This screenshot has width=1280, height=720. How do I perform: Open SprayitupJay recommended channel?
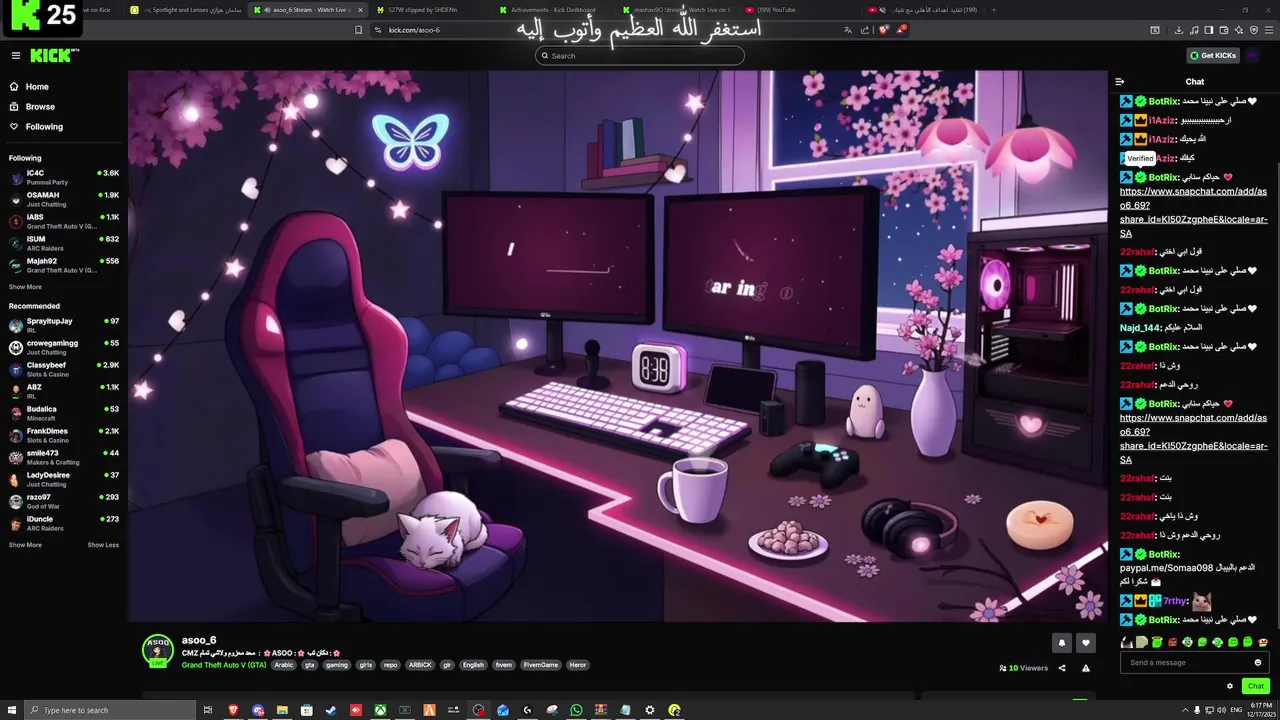(x=64, y=325)
